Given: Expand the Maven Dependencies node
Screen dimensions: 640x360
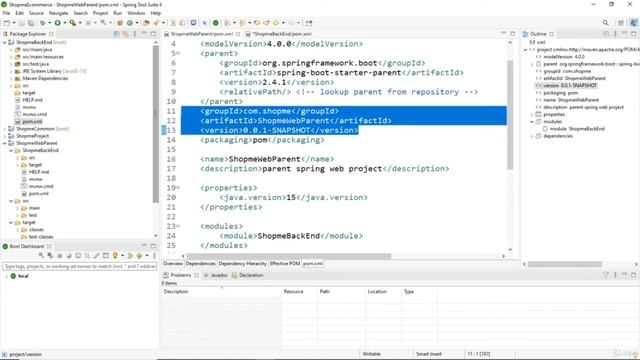Looking at the screenshot, I should [11, 78].
